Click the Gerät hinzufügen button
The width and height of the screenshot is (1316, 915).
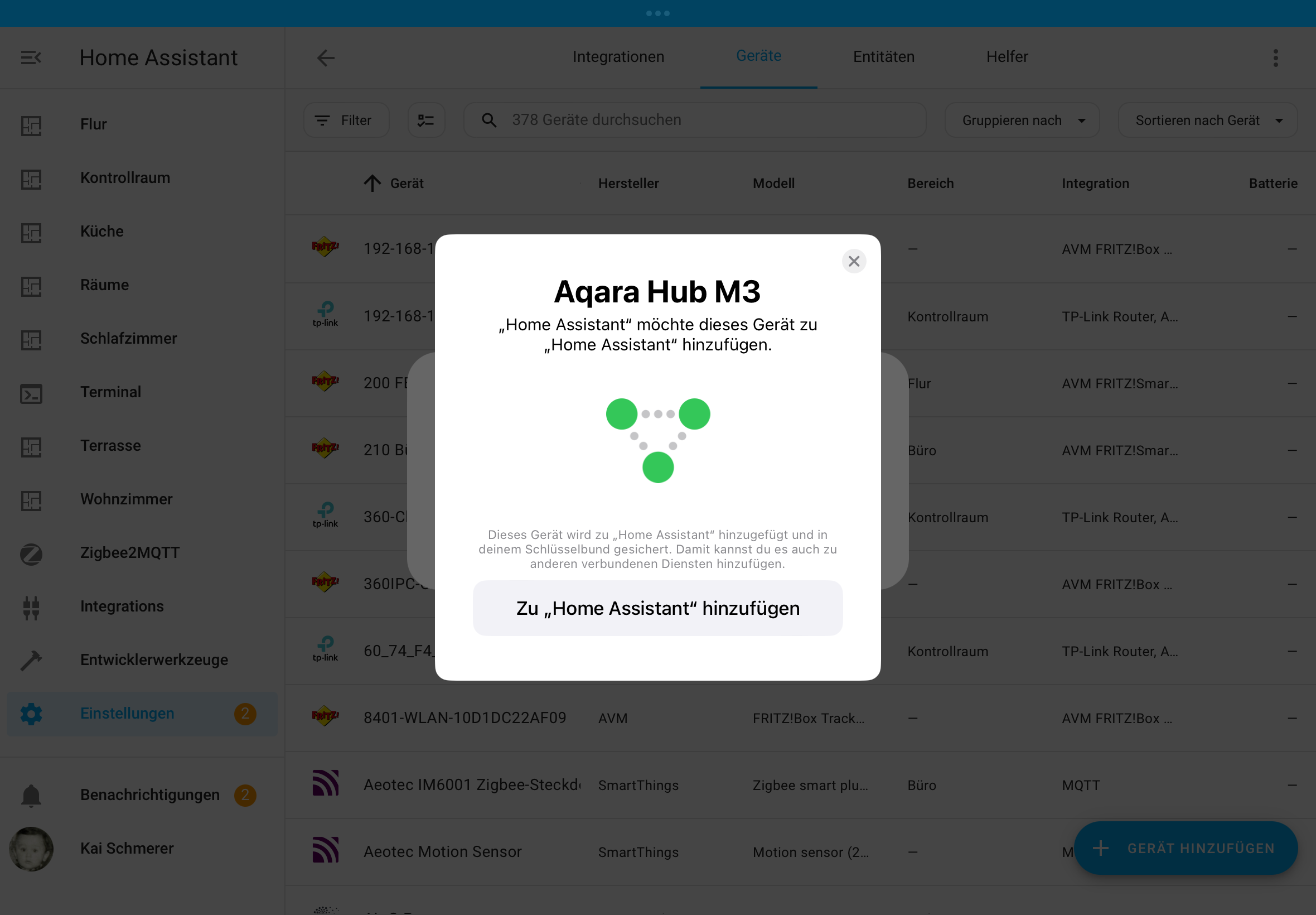coord(1185,848)
